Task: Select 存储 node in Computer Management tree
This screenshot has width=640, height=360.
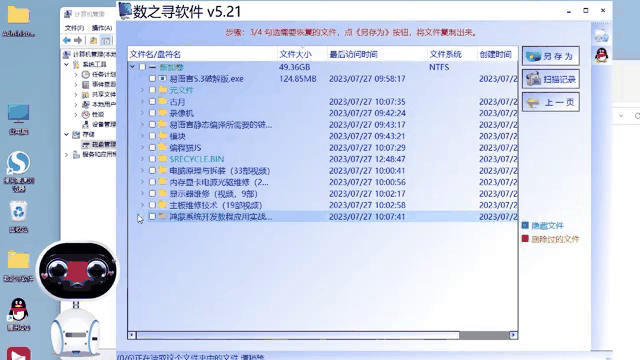Action: pos(88,134)
